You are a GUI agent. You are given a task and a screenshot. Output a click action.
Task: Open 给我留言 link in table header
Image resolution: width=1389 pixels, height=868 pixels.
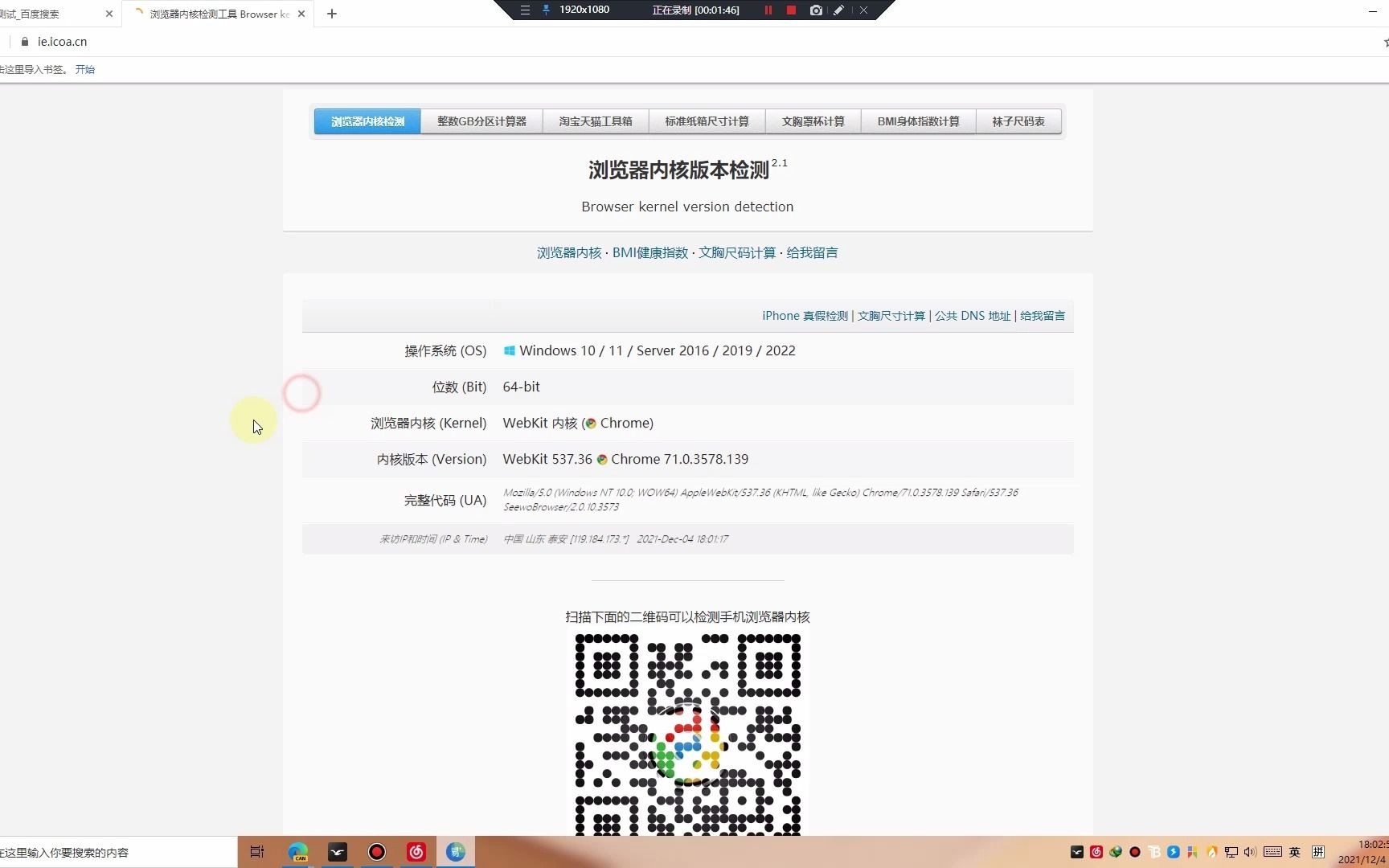(x=1043, y=316)
